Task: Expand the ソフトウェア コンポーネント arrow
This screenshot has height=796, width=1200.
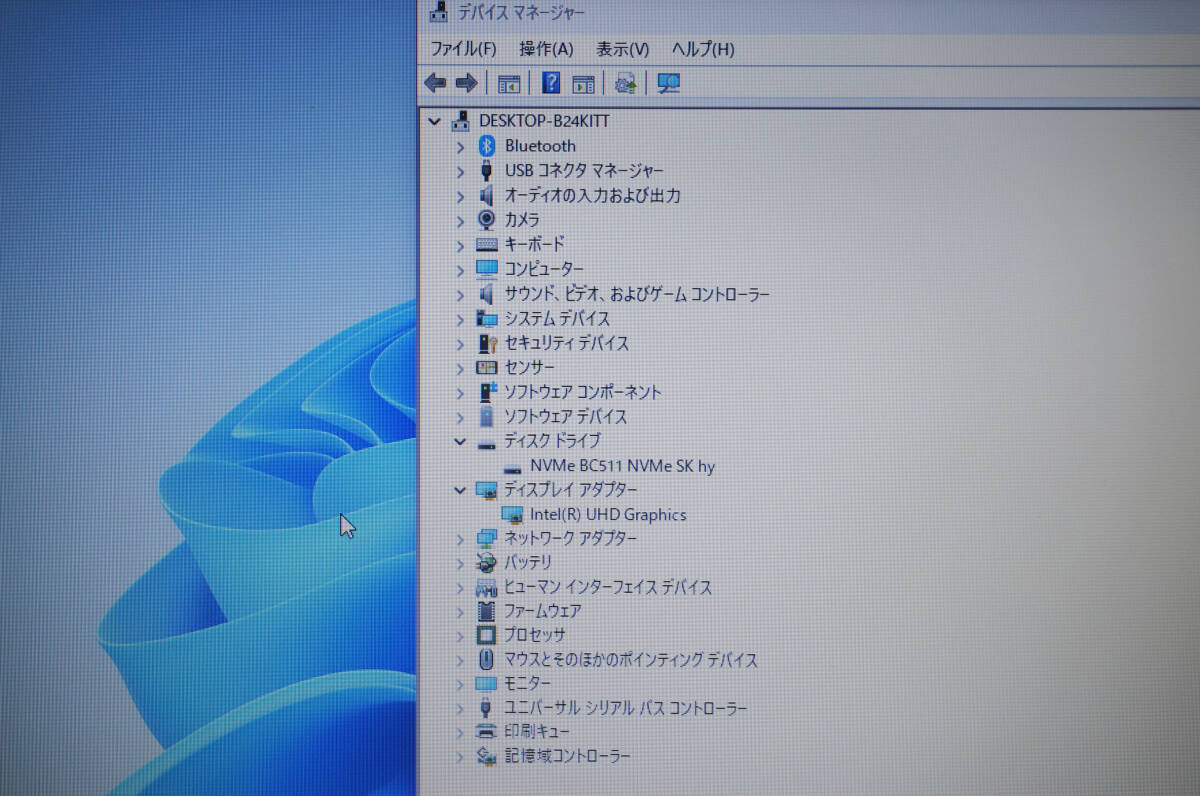Action: 460,392
